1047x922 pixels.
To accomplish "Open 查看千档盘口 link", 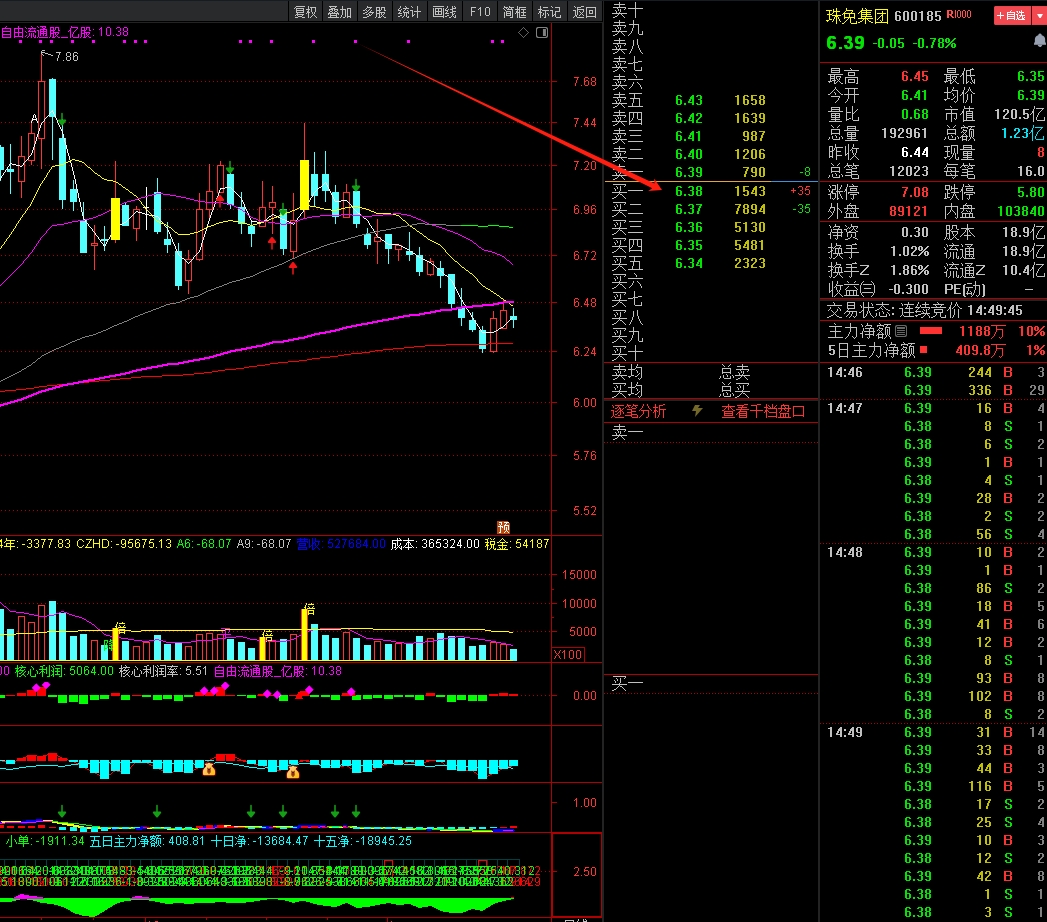I will [763, 411].
